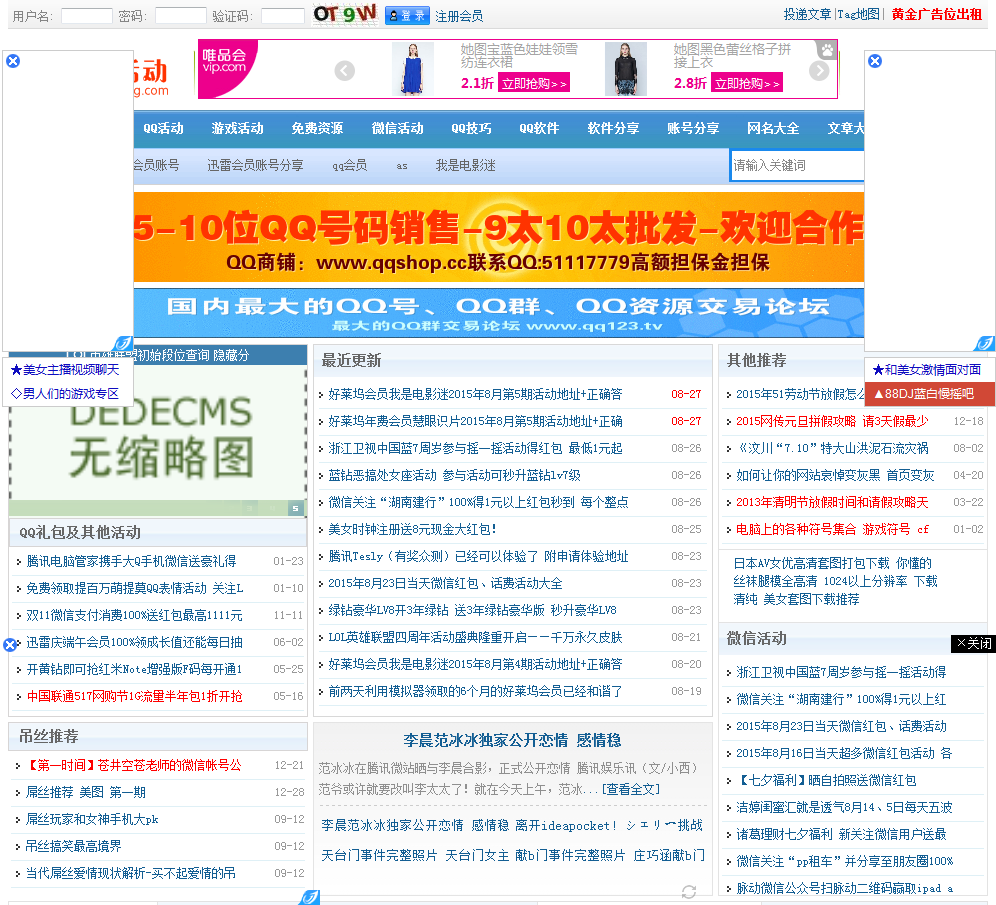Click the ★美女主播视频聊天 link

pyautogui.click(x=65, y=370)
